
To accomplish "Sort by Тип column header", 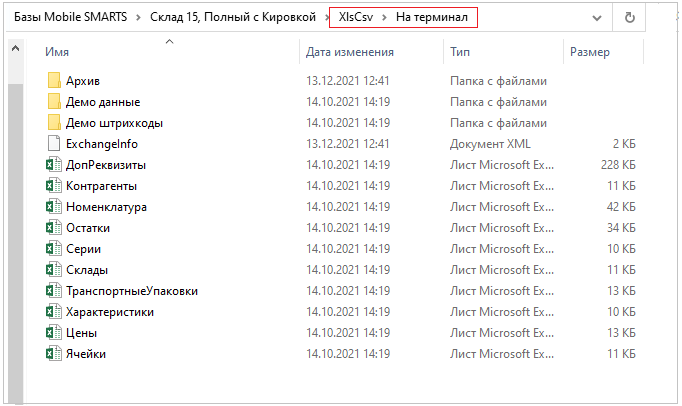I will point(460,52).
